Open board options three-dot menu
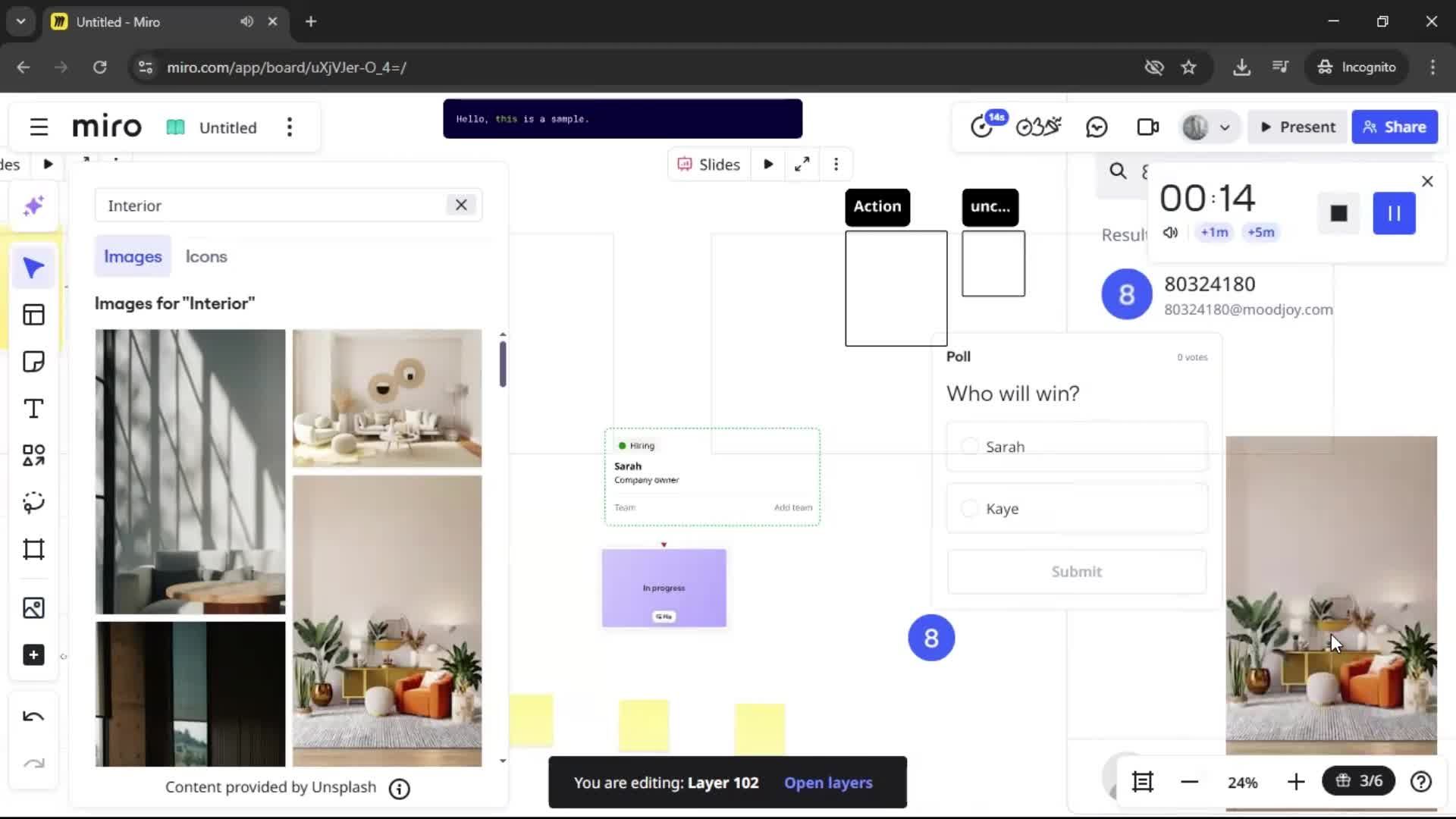1456x819 pixels. [289, 127]
